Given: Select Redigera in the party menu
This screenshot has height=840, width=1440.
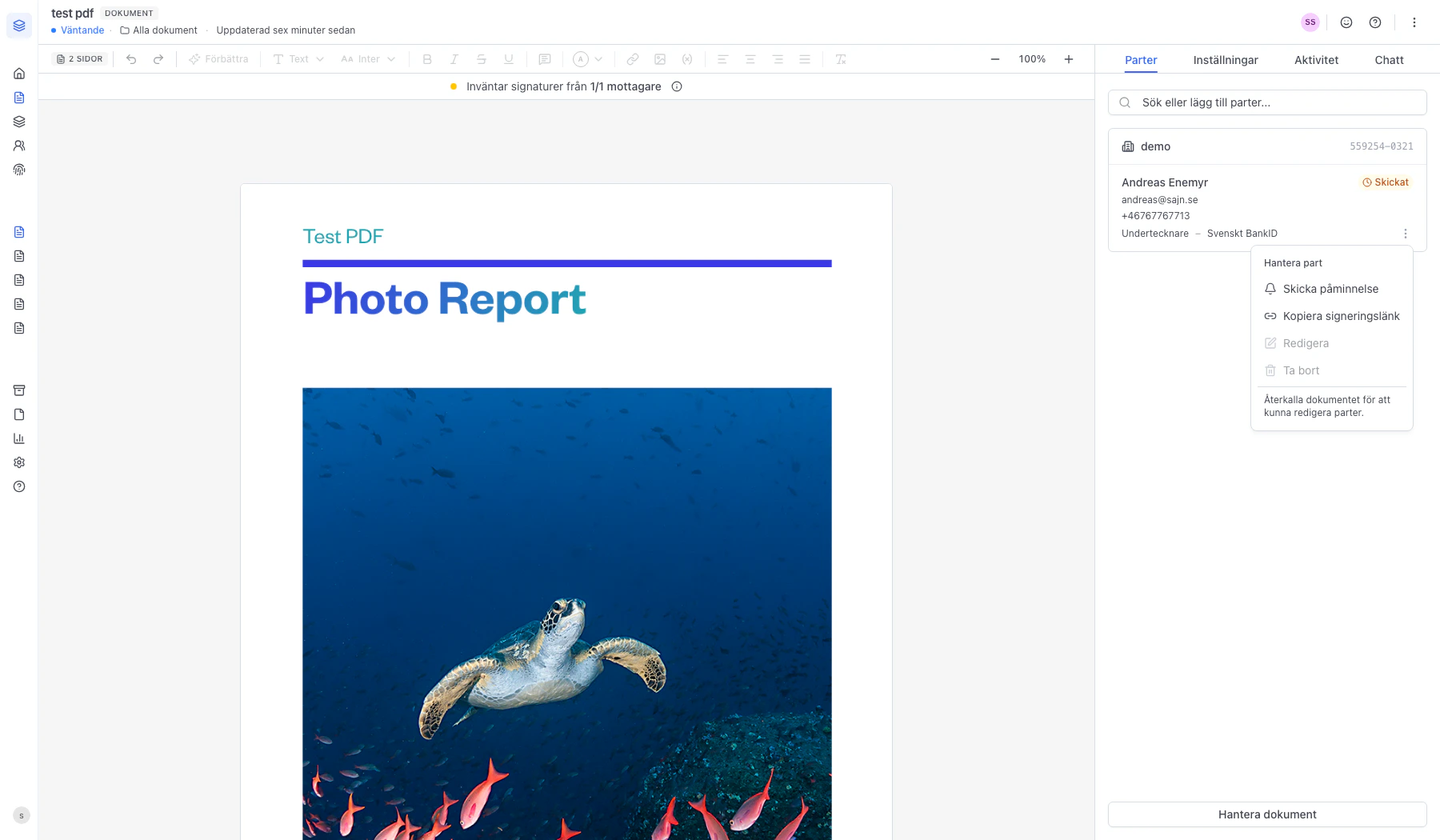Looking at the screenshot, I should (1332, 343).
